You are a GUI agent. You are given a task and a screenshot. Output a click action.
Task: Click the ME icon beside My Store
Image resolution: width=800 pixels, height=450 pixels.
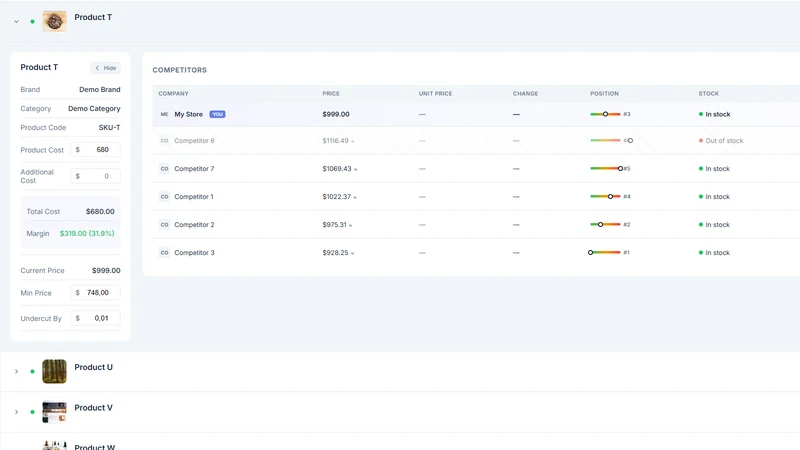click(164, 114)
